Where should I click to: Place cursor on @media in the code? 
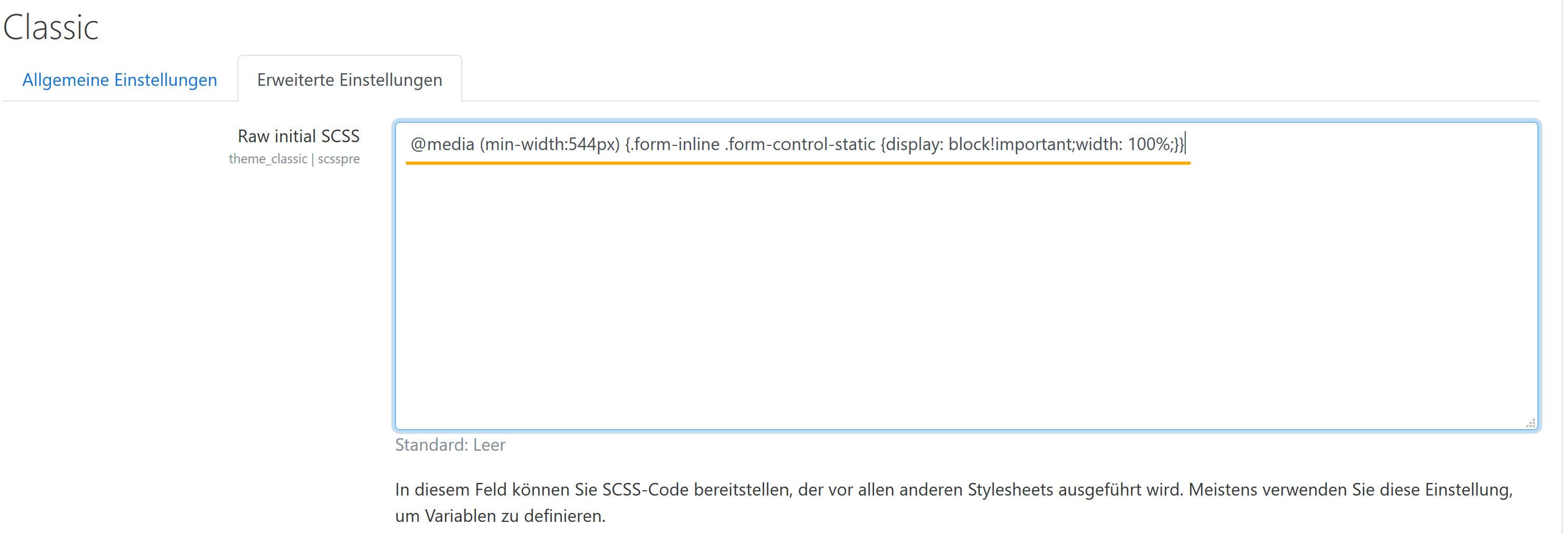(442, 144)
